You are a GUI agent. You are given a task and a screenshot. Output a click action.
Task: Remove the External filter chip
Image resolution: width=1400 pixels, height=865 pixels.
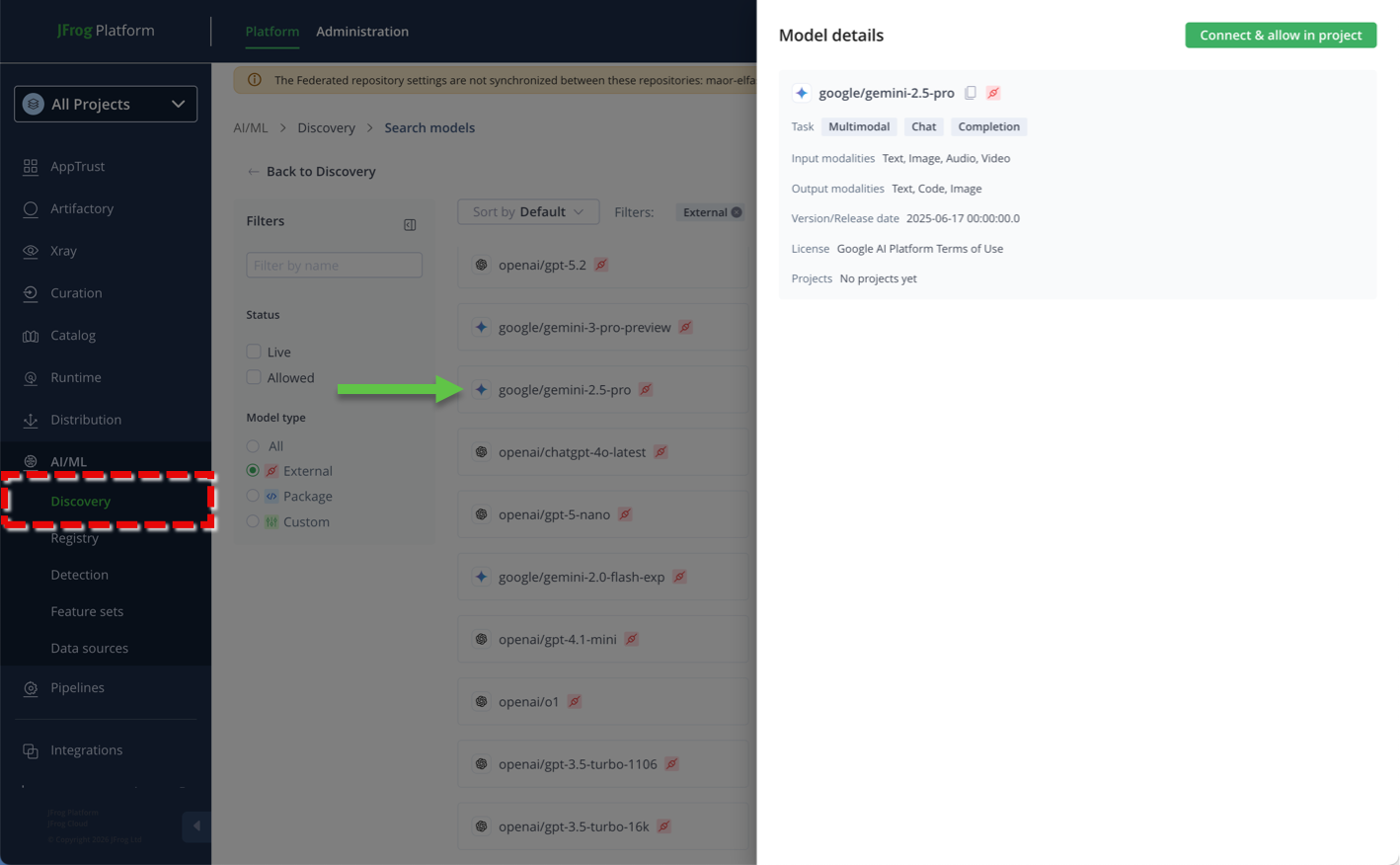click(x=737, y=212)
